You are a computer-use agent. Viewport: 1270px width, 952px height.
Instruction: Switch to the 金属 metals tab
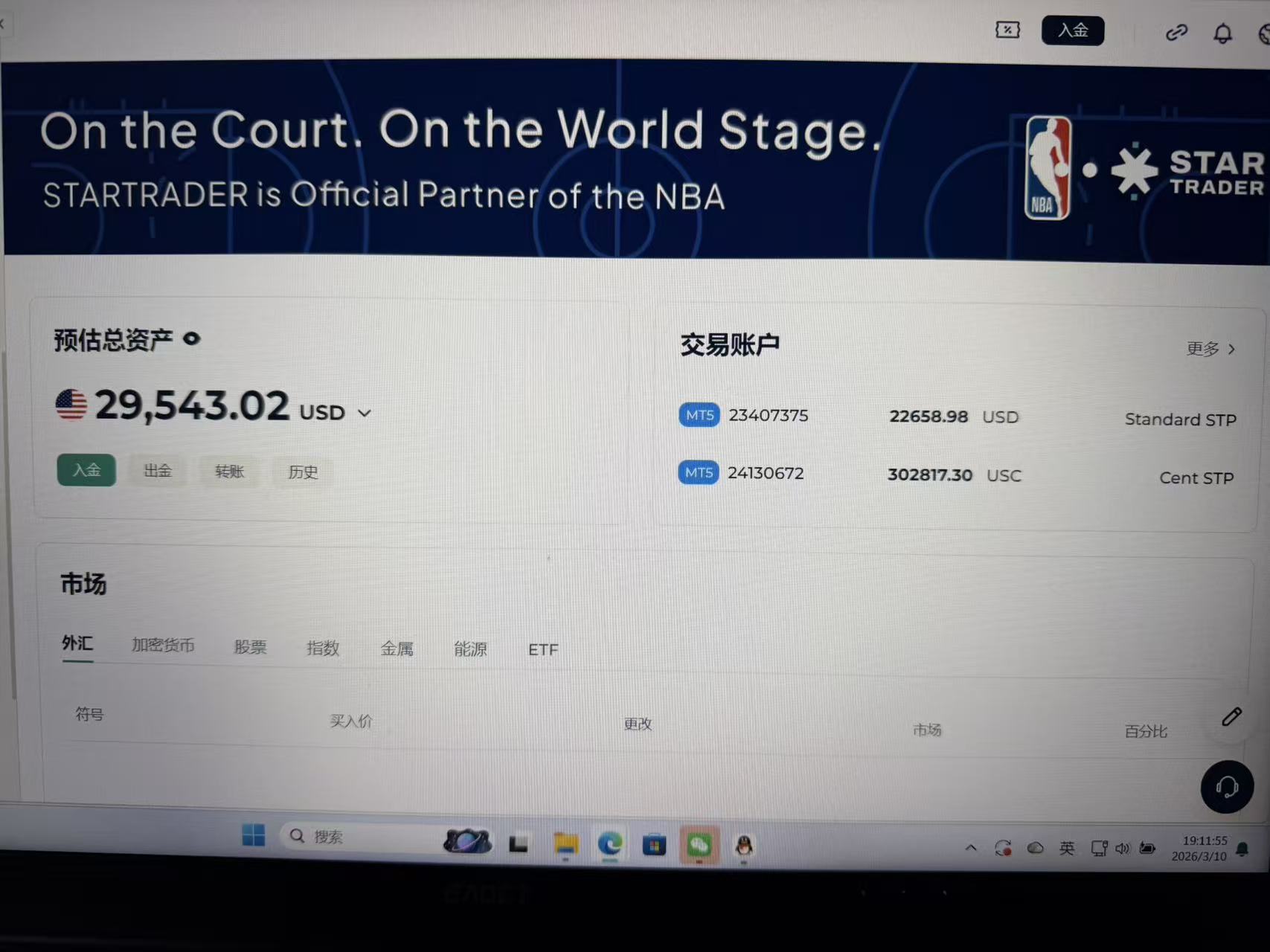click(x=397, y=649)
